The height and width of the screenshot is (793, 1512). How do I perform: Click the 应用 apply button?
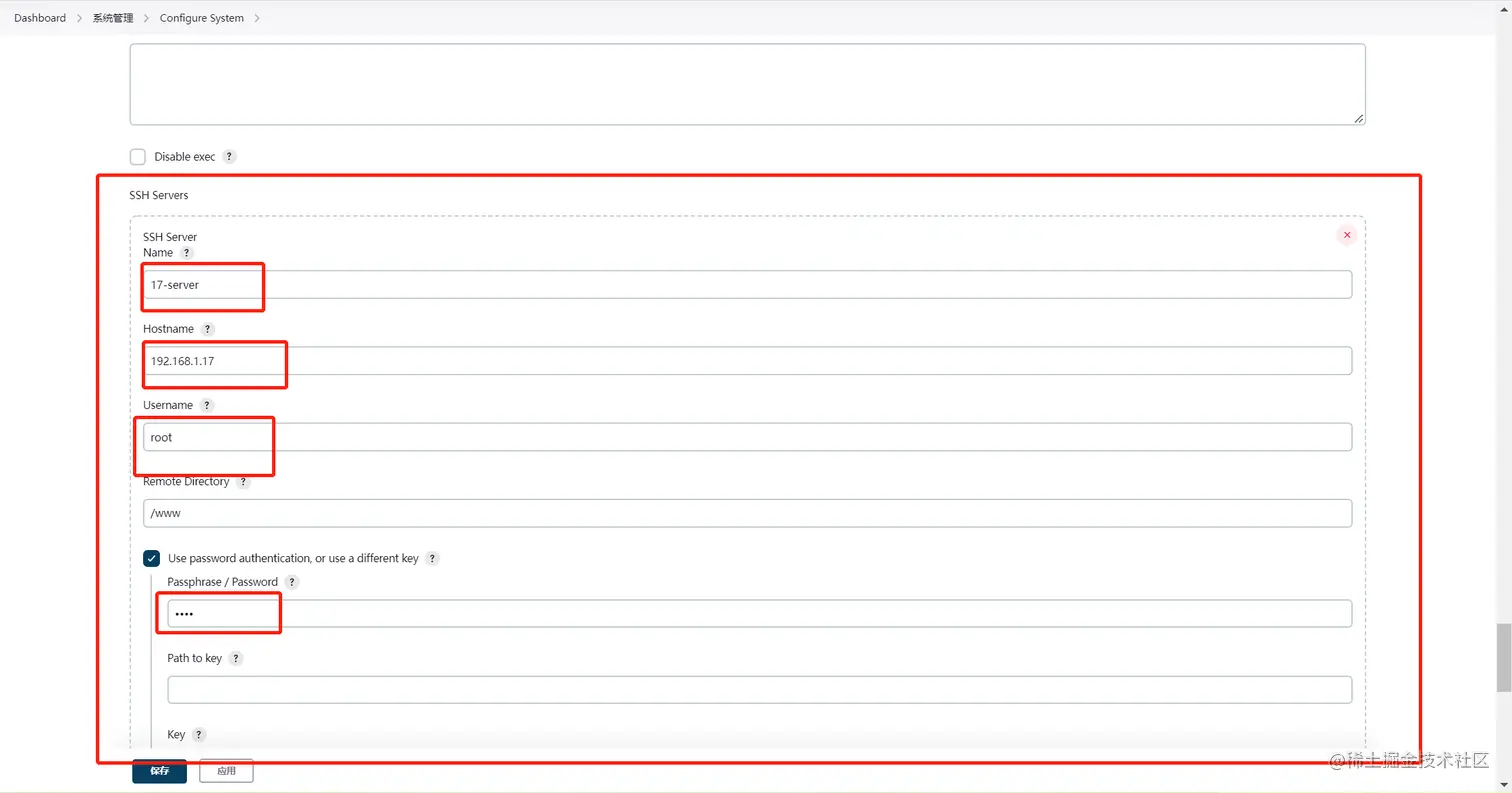click(x=226, y=771)
